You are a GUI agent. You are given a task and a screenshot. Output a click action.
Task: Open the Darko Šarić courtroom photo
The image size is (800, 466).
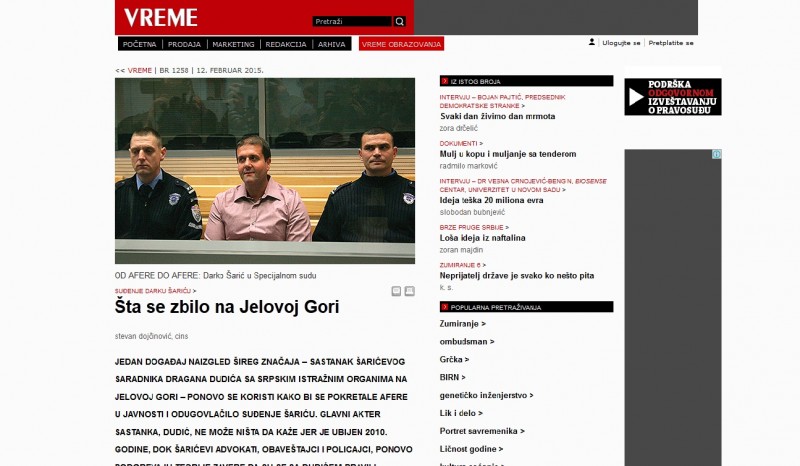click(x=265, y=170)
